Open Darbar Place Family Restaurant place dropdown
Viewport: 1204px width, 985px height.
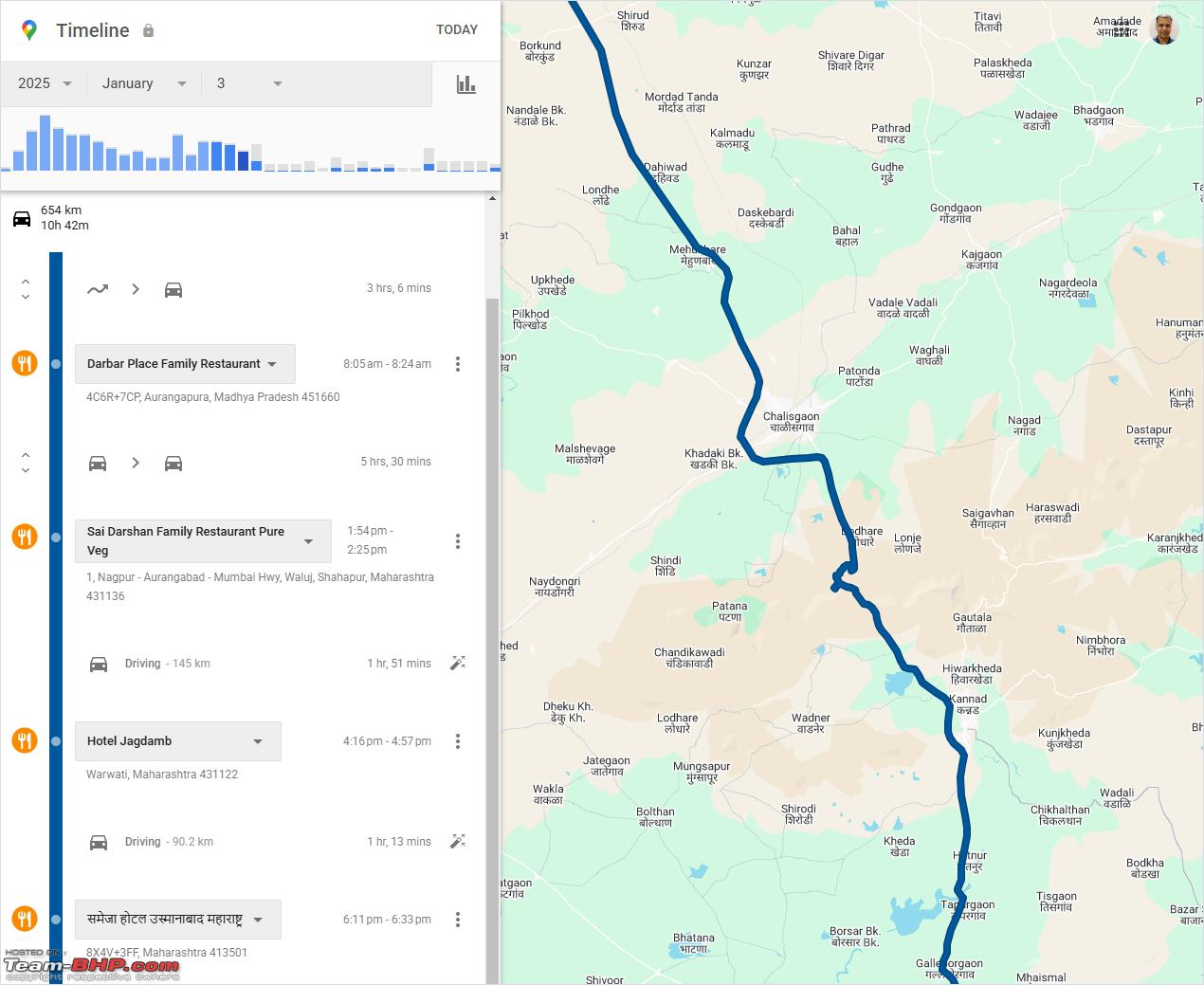coord(185,364)
